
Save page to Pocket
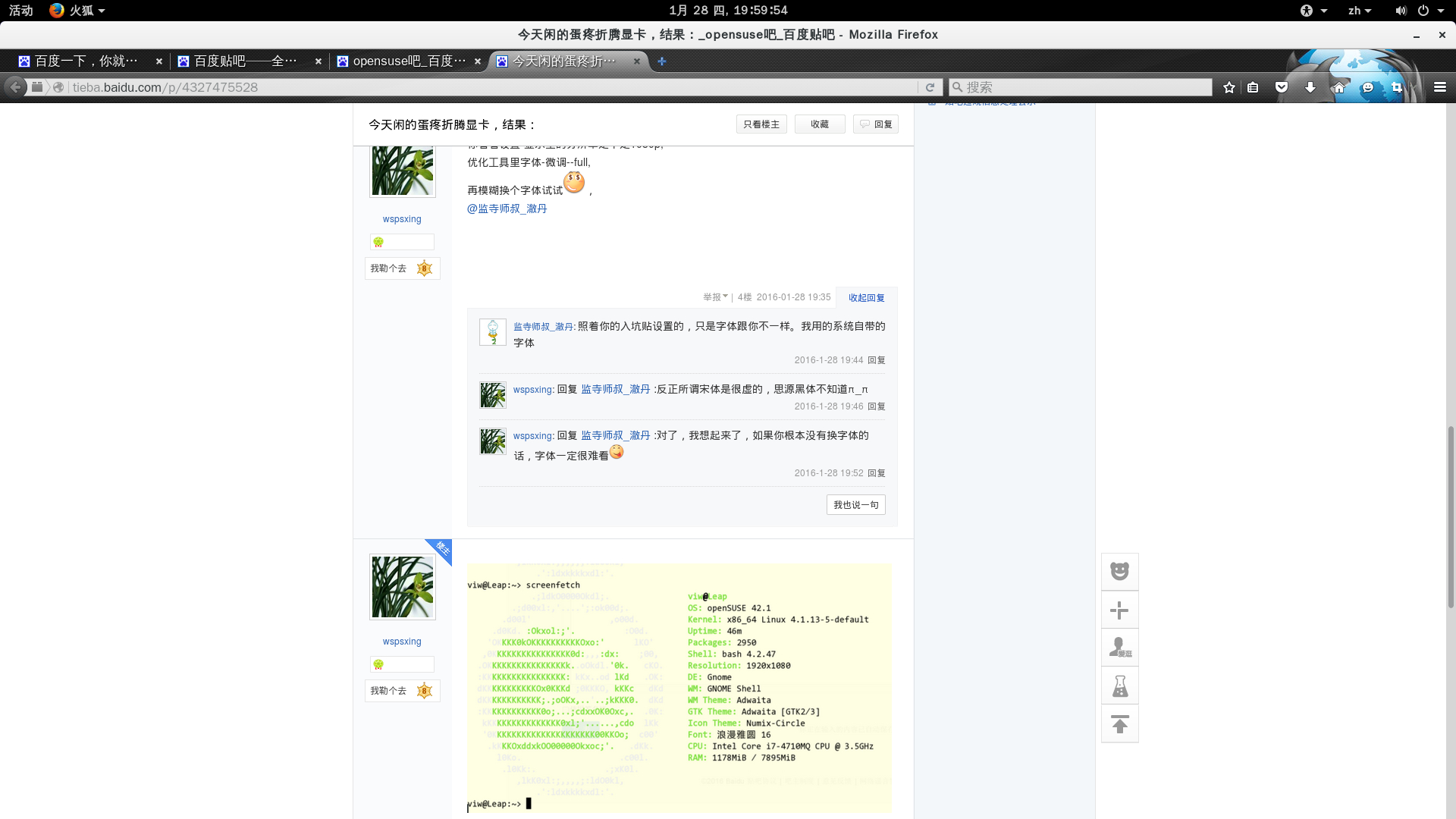[x=1282, y=87]
